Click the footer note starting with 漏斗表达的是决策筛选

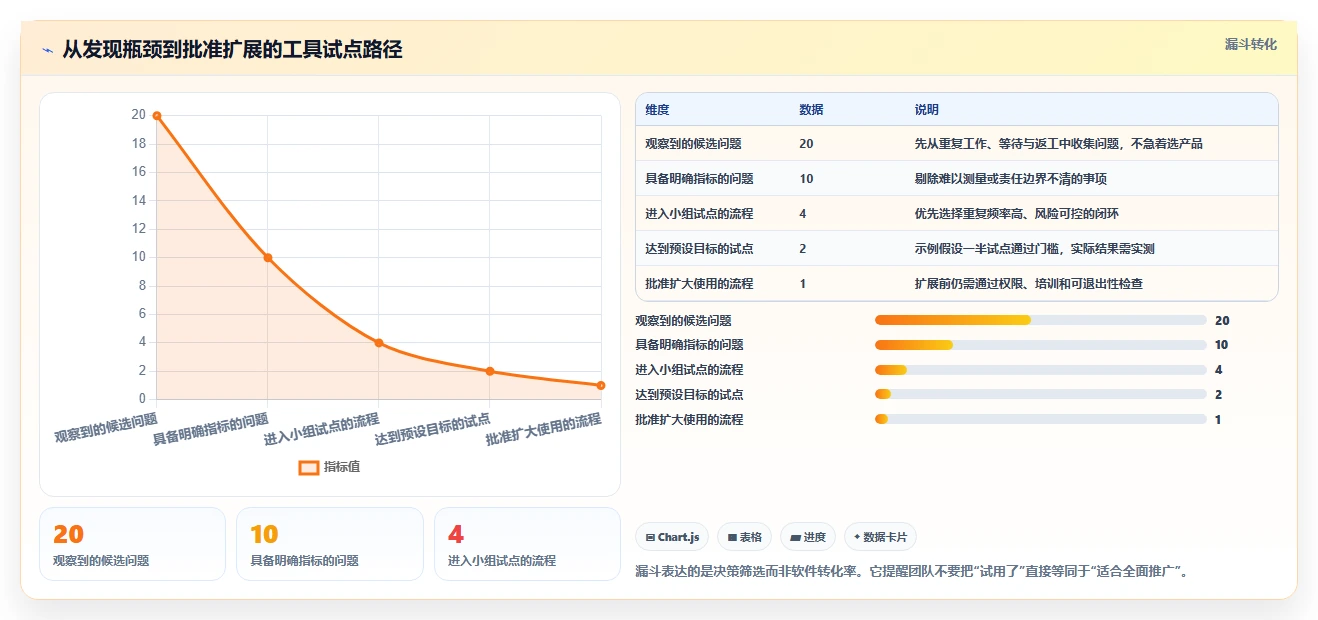pos(914,571)
